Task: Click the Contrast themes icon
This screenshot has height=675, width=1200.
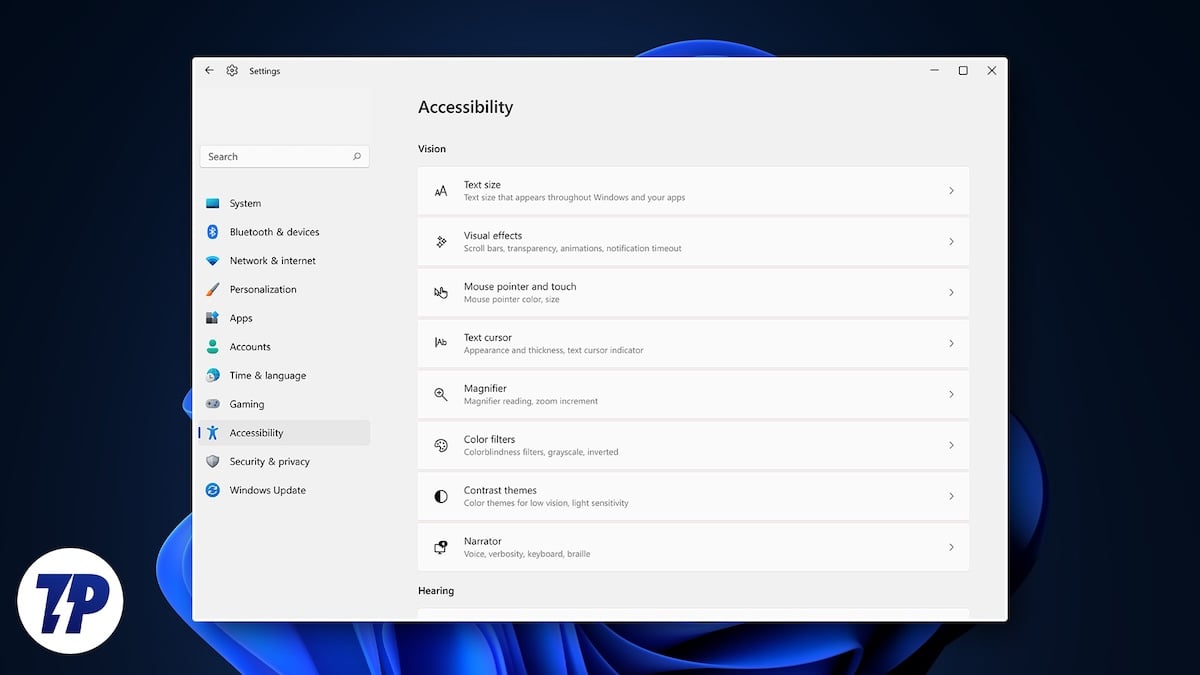Action: click(x=441, y=496)
